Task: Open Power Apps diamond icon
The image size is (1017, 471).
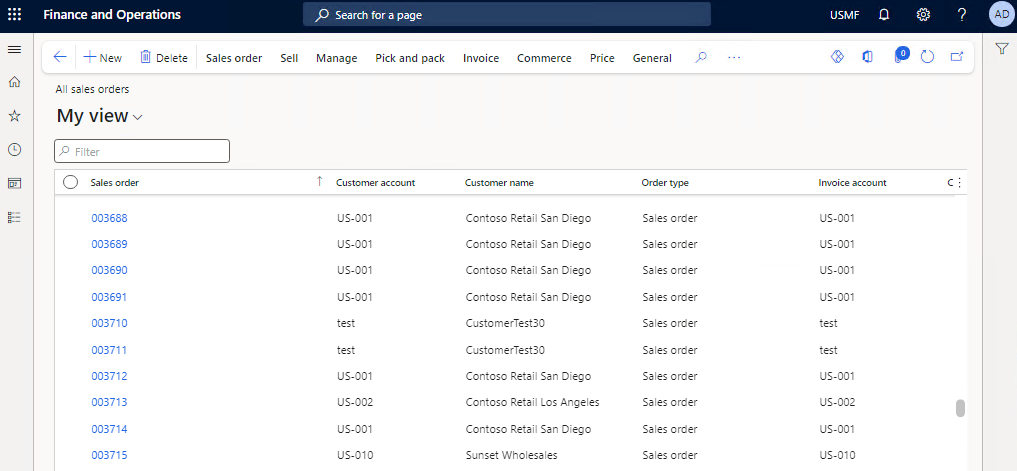Action: pos(837,57)
